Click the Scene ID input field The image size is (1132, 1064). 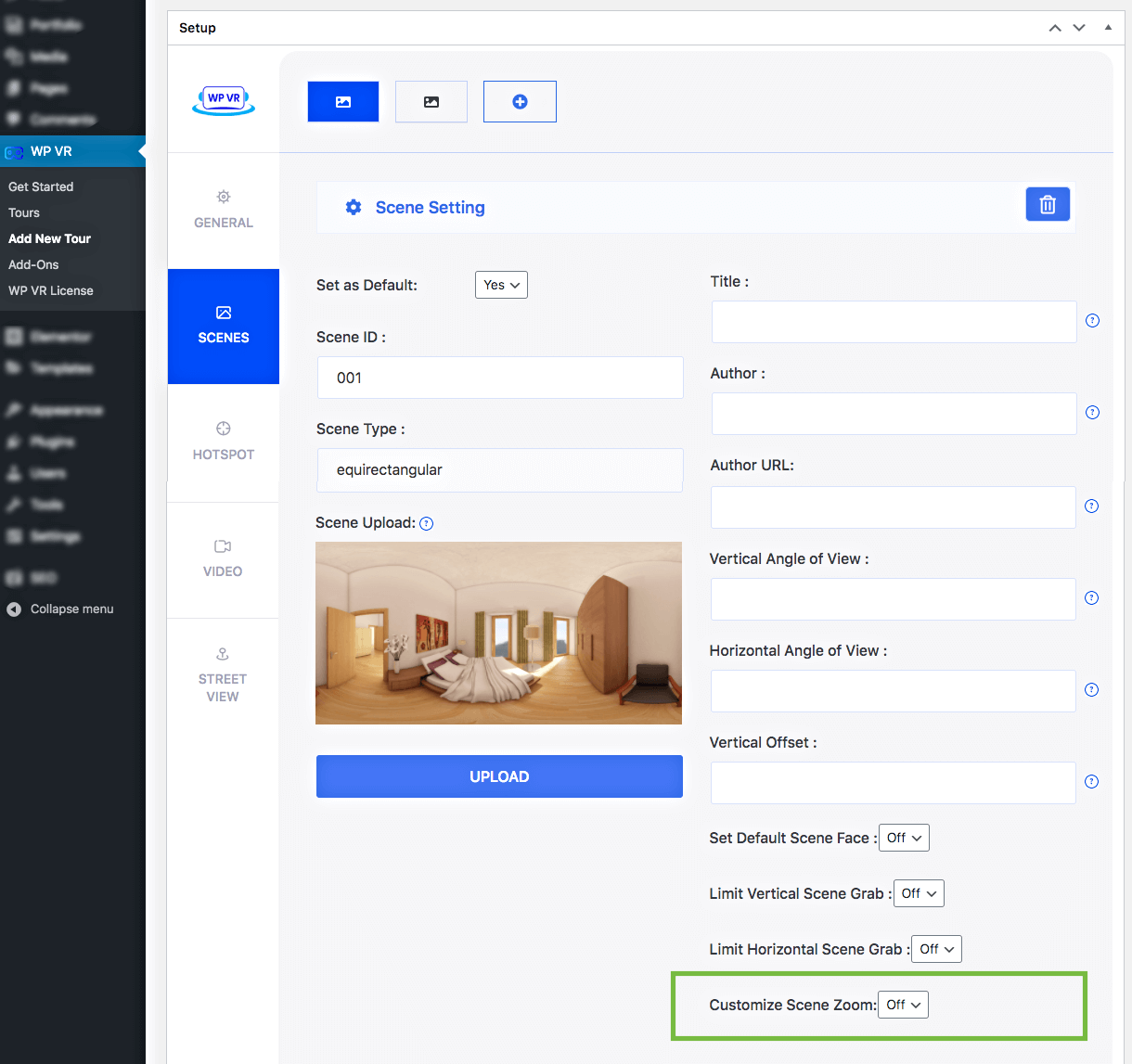(x=500, y=378)
